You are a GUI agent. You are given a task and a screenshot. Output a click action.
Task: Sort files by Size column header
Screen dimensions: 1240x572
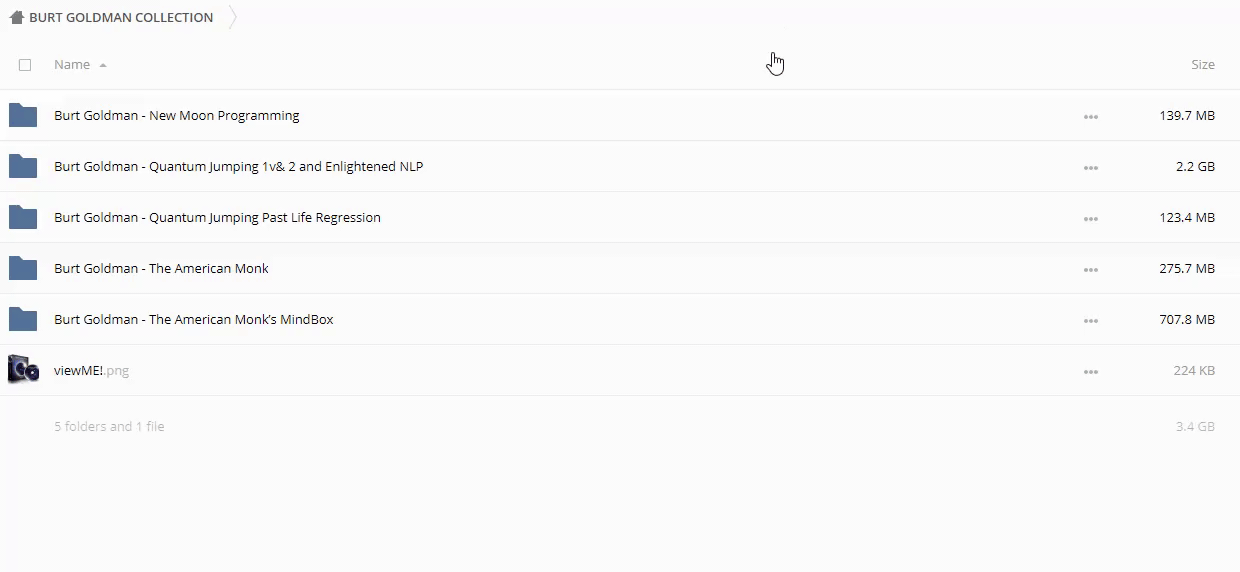pyautogui.click(x=1202, y=65)
